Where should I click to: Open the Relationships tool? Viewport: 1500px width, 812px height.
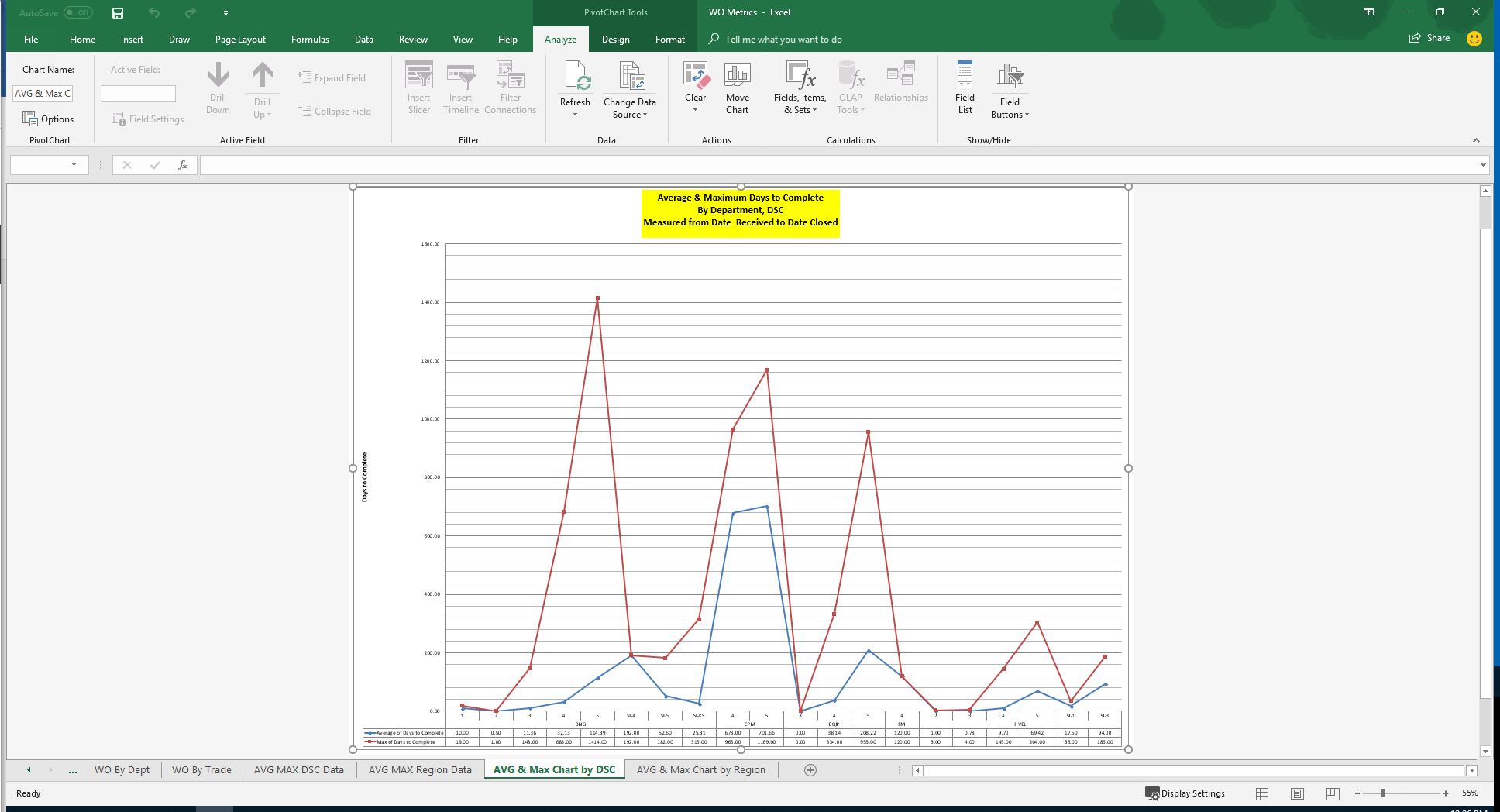(901, 82)
